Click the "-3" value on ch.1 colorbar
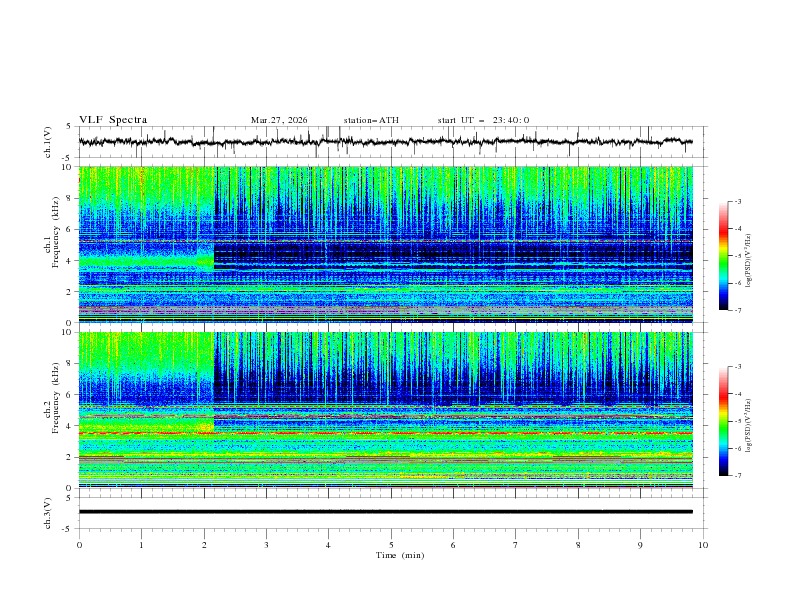This screenshot has height=612, width=792. click(x=738, y=201)
